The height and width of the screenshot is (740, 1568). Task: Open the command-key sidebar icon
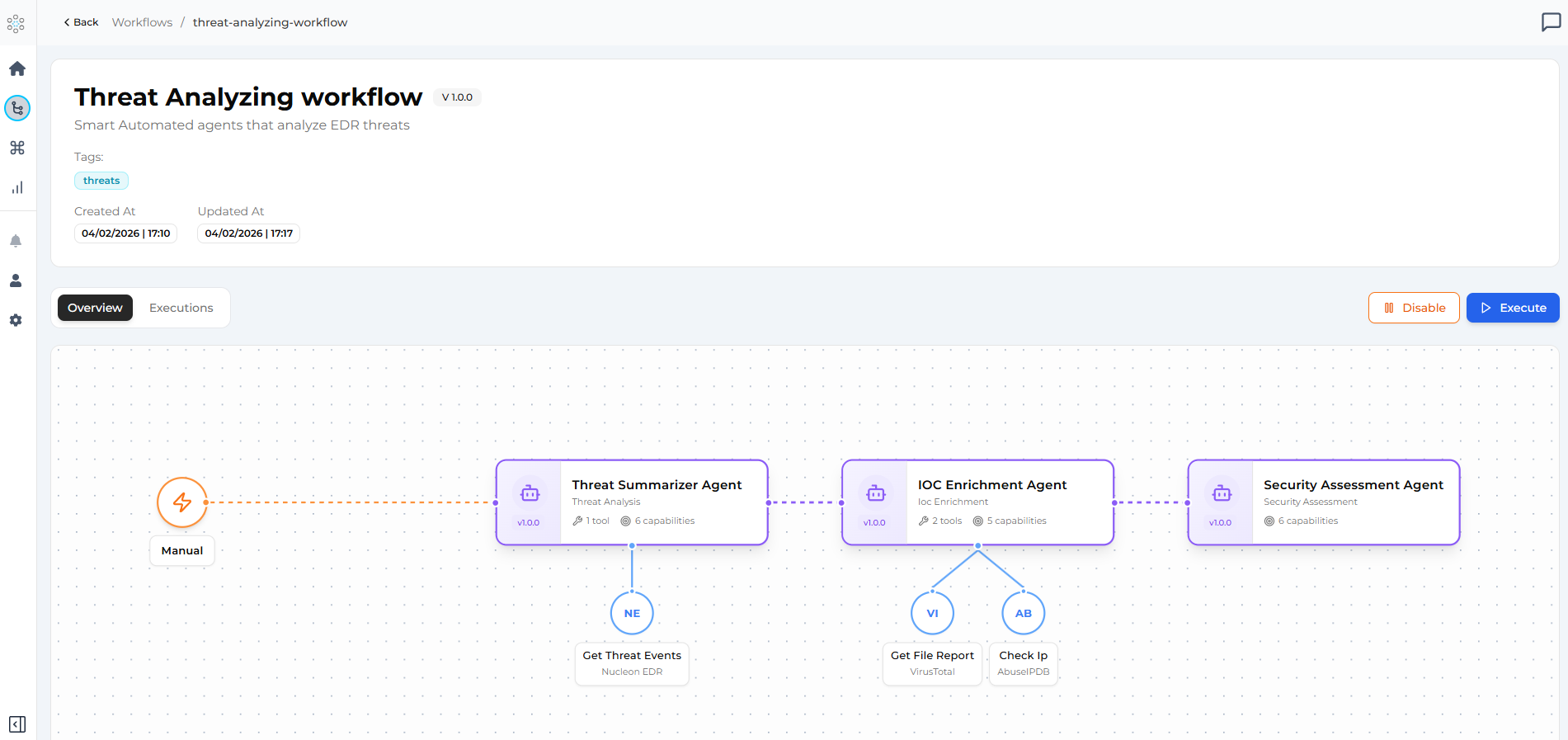pyautogui.click(x=17, y=148)
